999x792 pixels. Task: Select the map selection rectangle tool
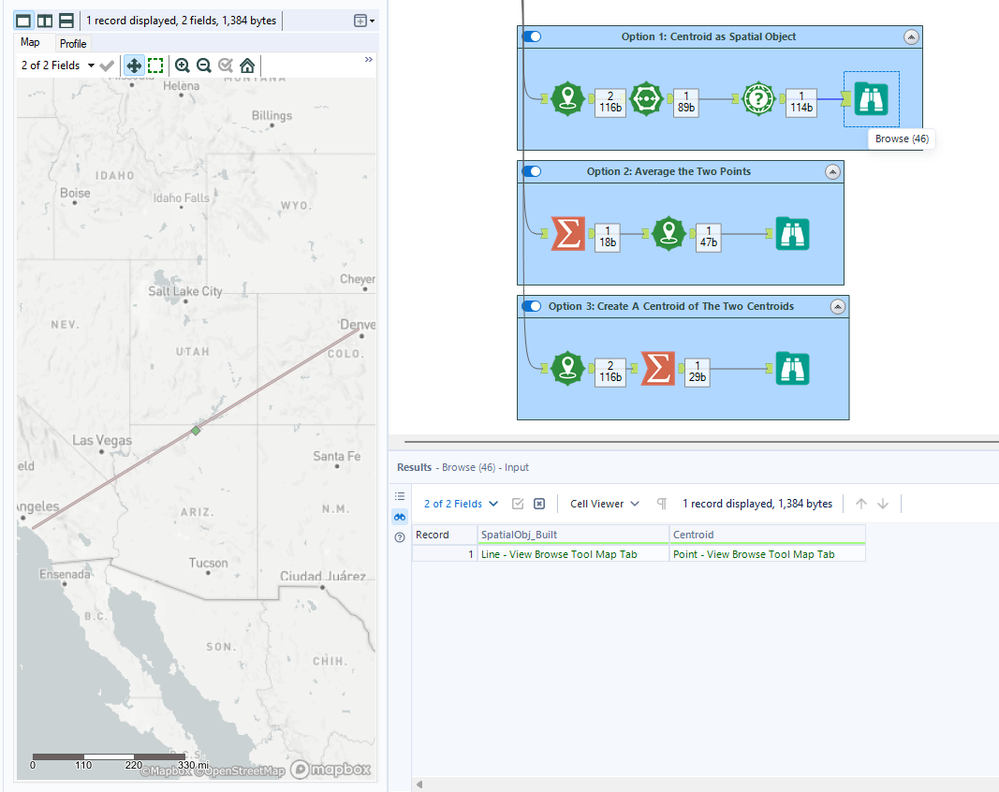tap(155, 65)
